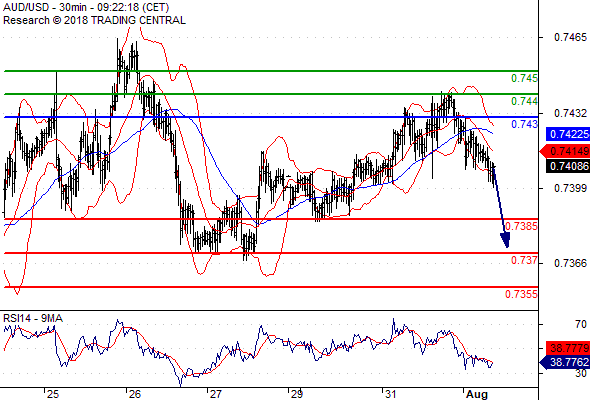Select the green 0.745 resistance label
Image resolution: width=590 pixels, height=400 pixels.
[525, 78]
